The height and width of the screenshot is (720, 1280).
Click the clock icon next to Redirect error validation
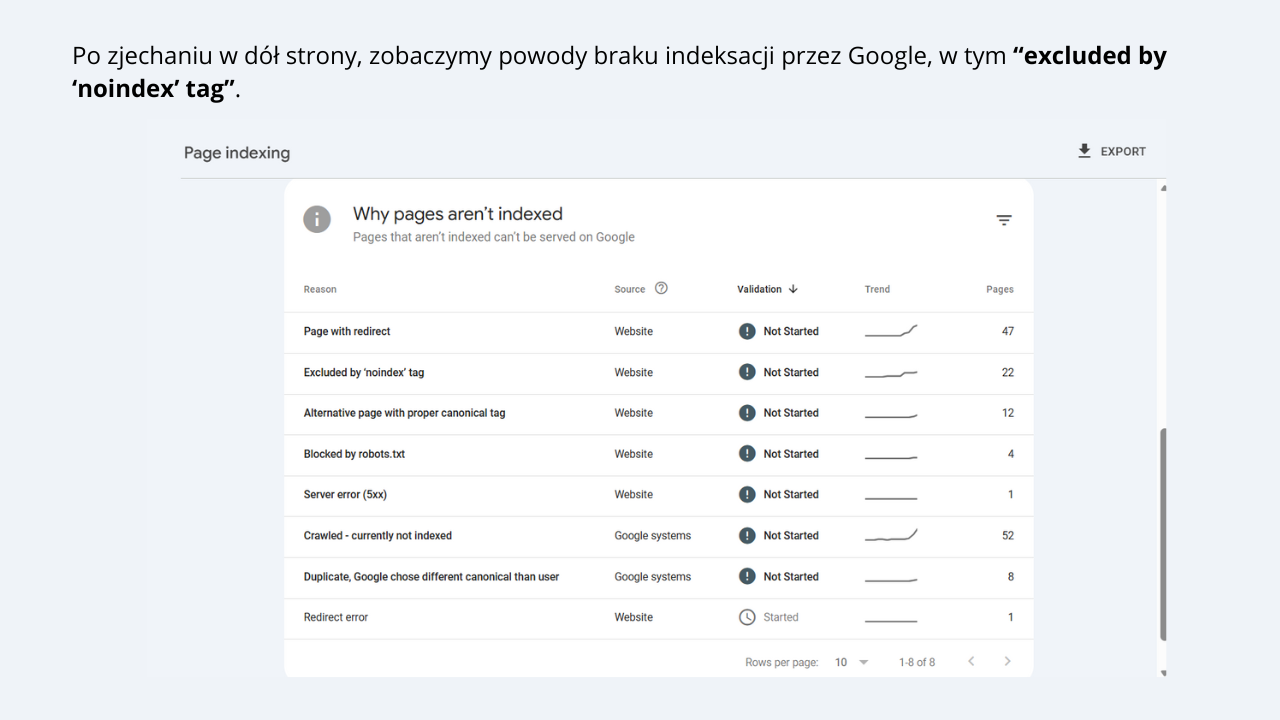[x=746, y=617]
